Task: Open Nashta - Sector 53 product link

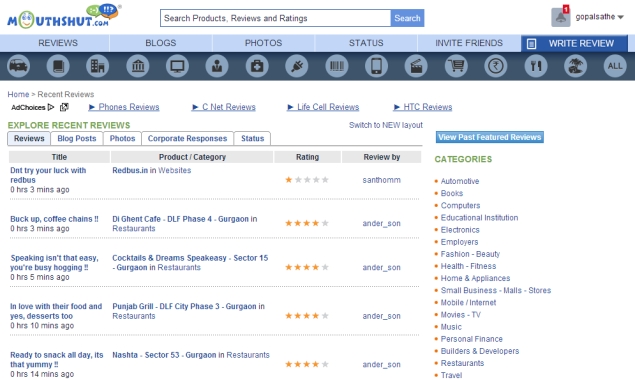Action: click(x=164, y=355)
